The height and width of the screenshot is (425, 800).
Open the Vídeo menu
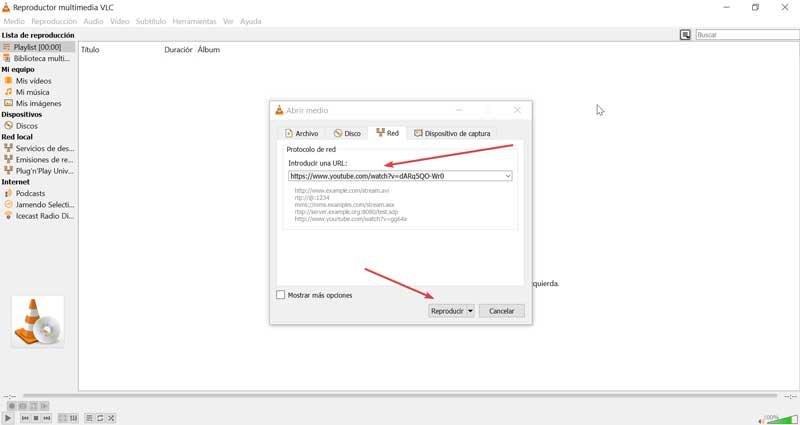pyautogui.click(x=120, y=21)
